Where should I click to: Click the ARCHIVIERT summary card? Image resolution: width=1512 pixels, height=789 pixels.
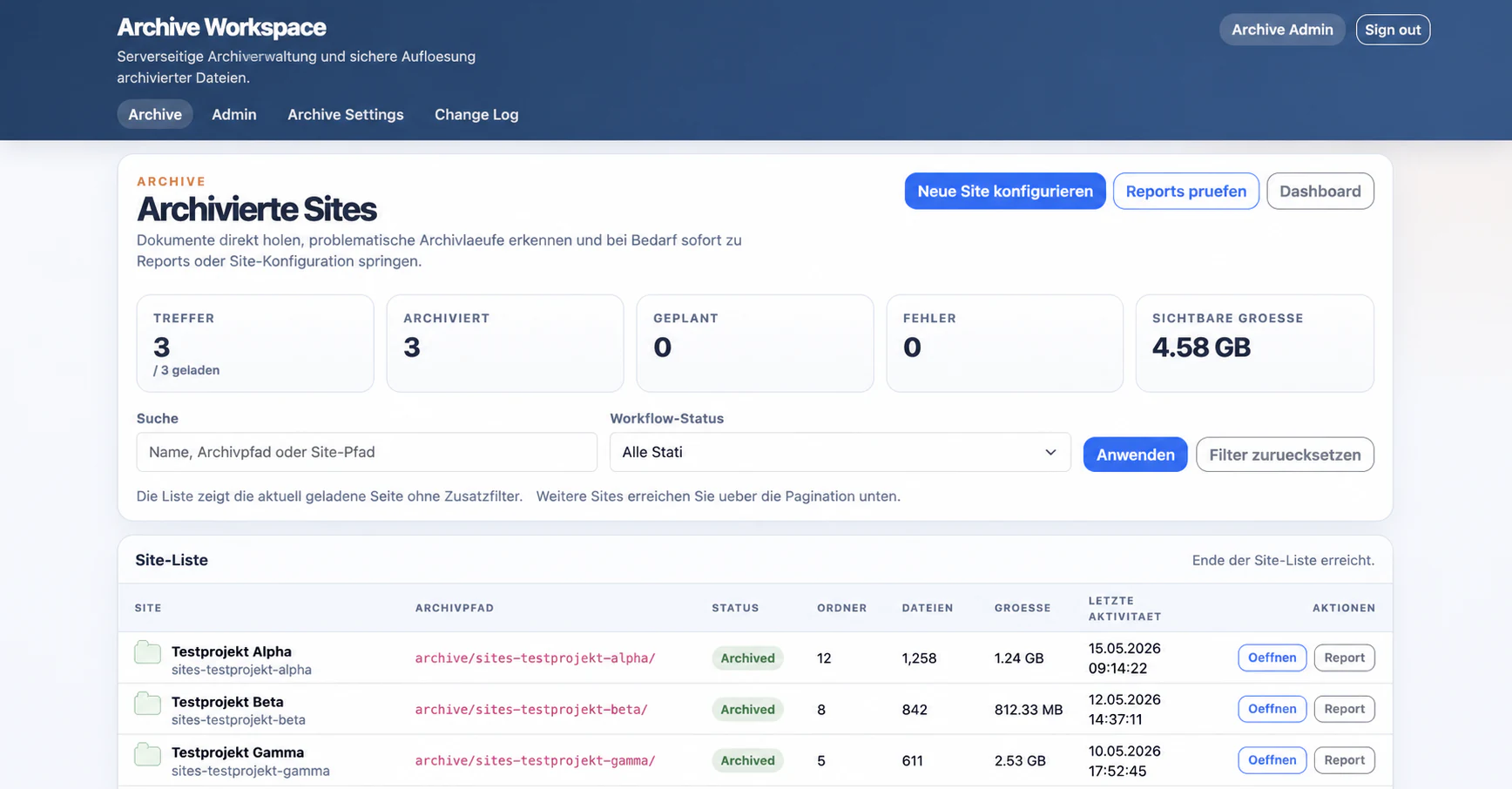coord(505,343)
